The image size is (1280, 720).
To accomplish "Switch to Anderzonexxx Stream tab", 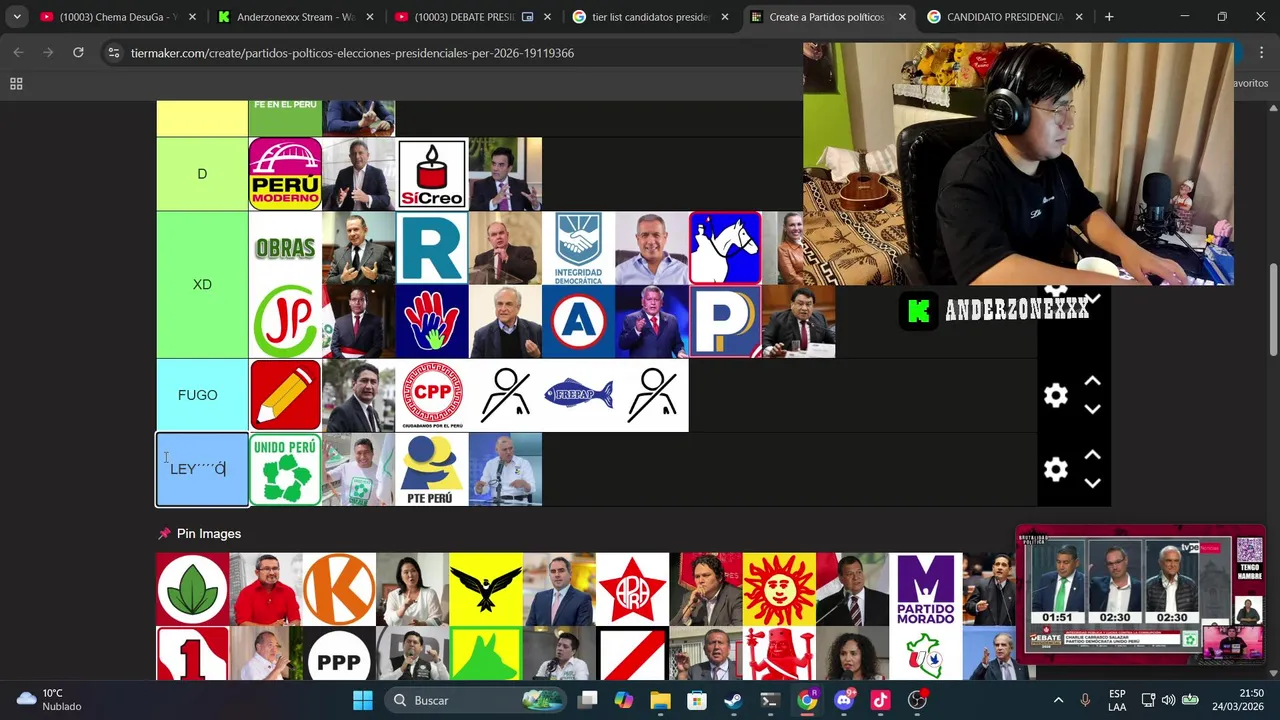I will click(296, 17).
